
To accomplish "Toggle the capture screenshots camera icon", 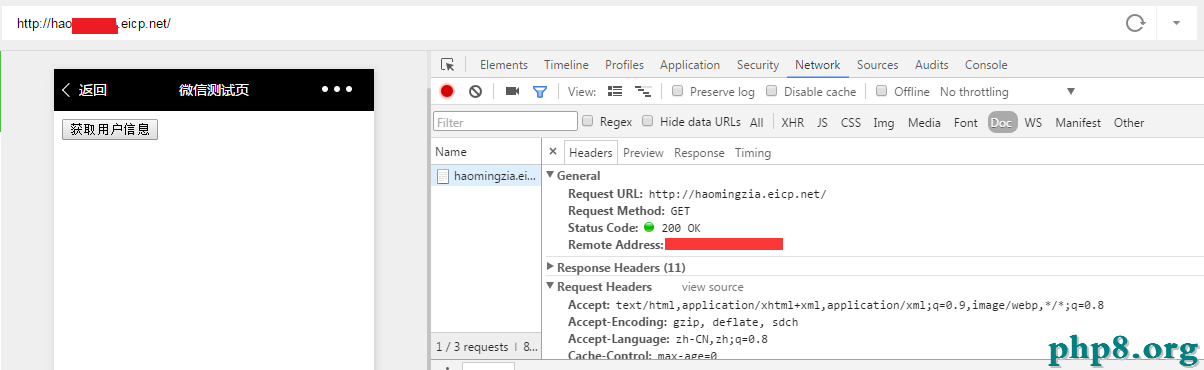I will tap(512, 91).
